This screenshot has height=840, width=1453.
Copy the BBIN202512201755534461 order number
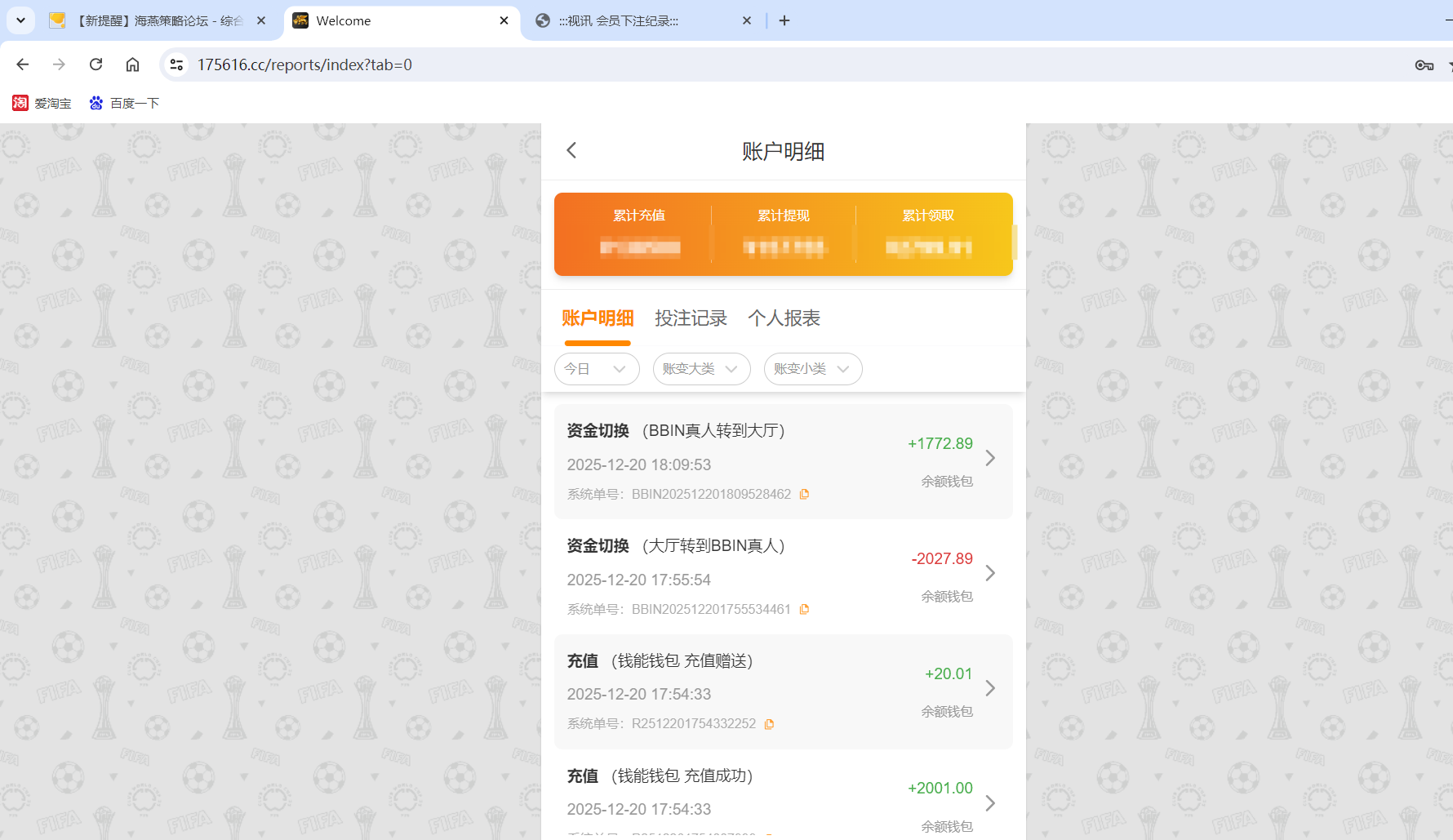(805, 609)
